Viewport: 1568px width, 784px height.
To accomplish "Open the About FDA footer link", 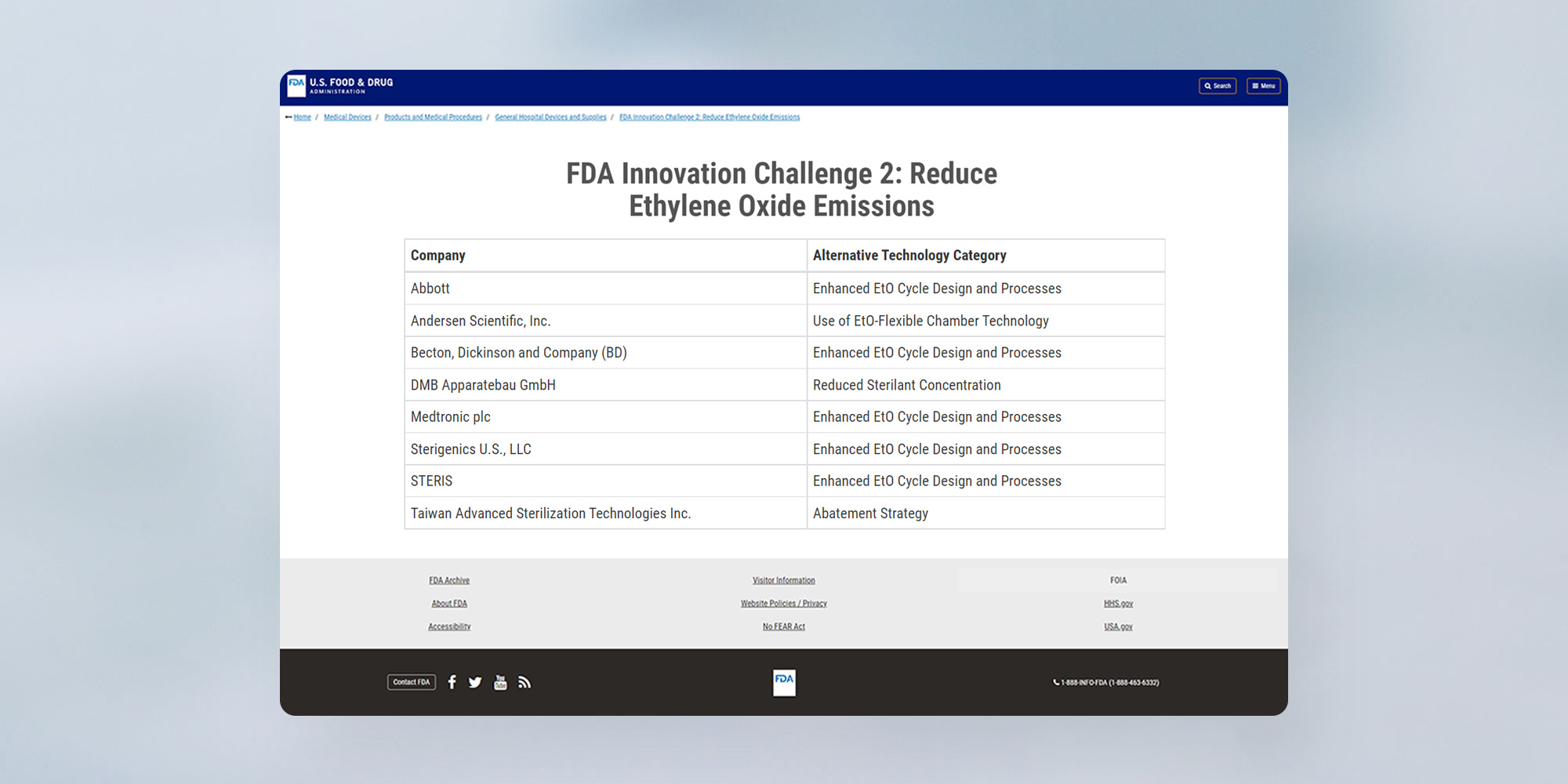I will tap(449, 603).
